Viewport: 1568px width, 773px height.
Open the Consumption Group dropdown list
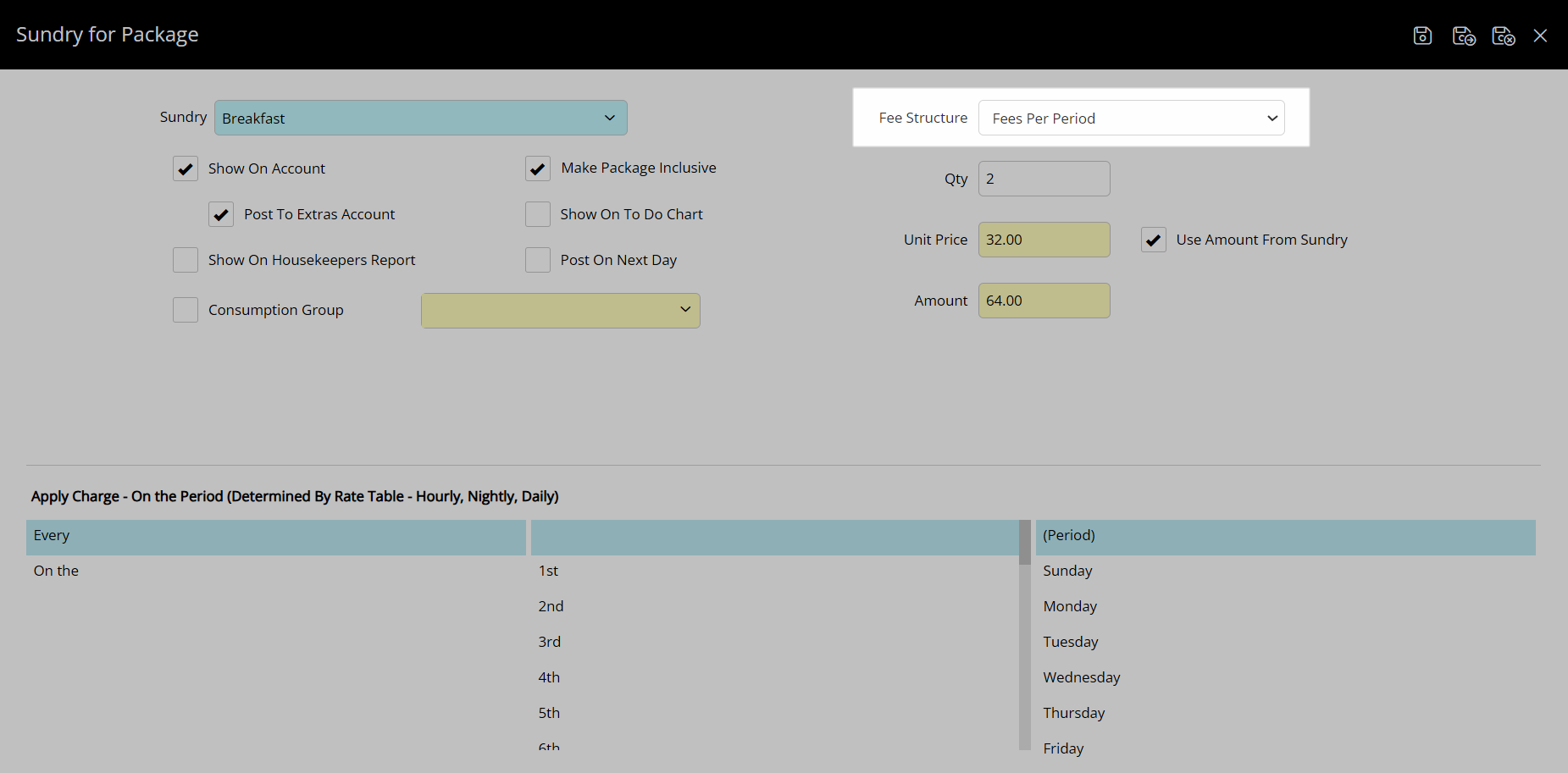coord(560,311)
